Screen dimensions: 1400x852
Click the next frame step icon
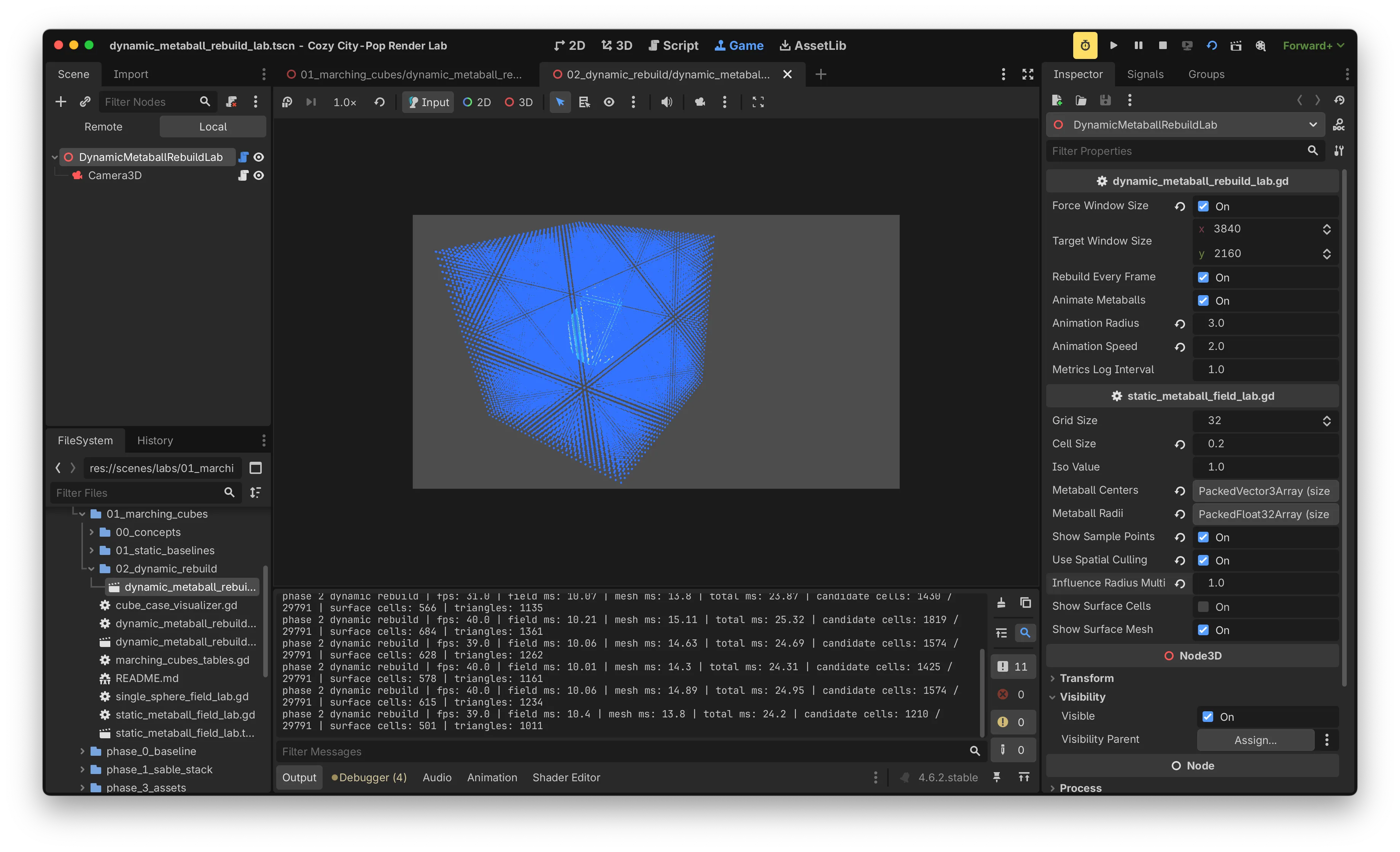(x=311, y=102)
